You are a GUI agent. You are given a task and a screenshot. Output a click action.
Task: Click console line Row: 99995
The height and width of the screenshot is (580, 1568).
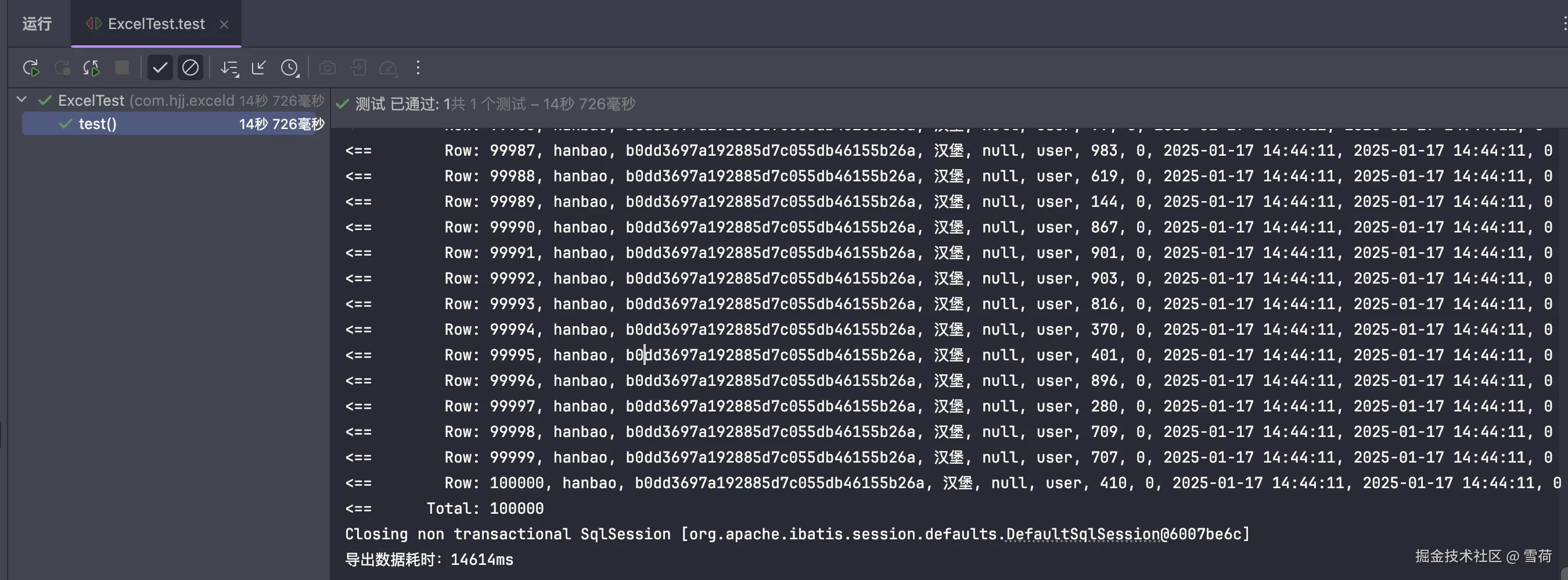[x=948, y=355]
